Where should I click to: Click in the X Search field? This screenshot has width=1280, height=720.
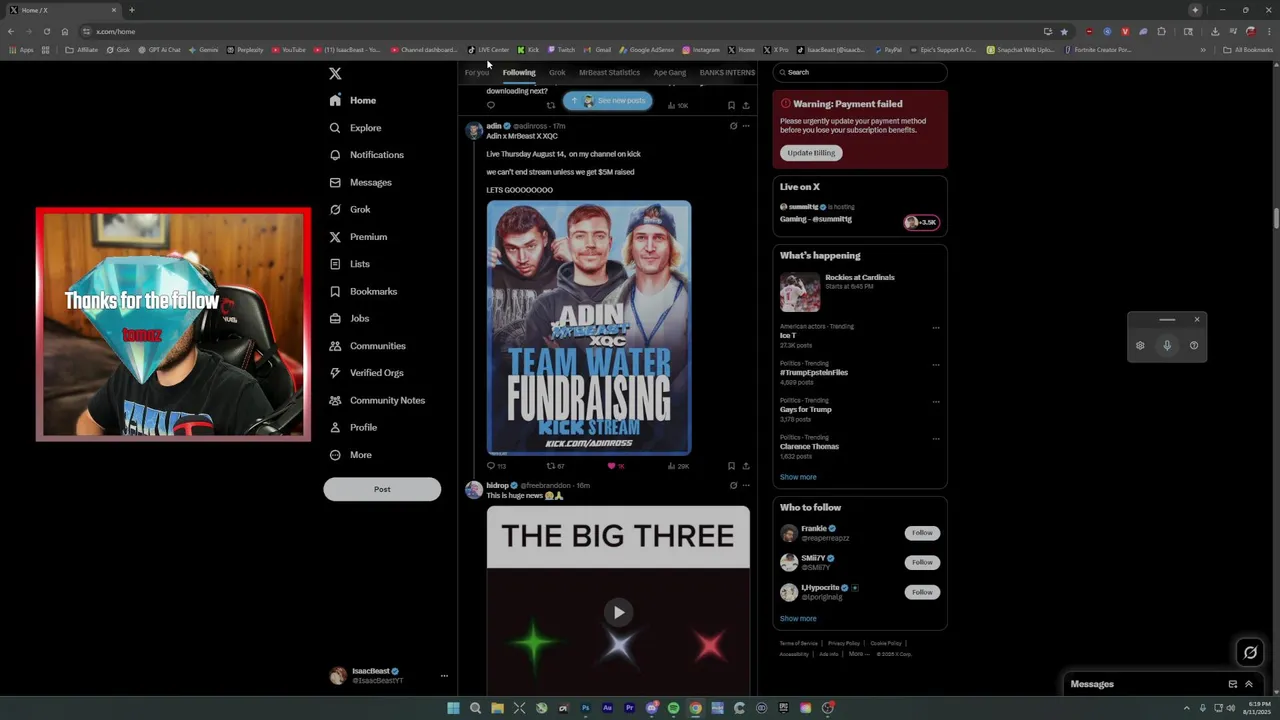(x=860, y=72)
